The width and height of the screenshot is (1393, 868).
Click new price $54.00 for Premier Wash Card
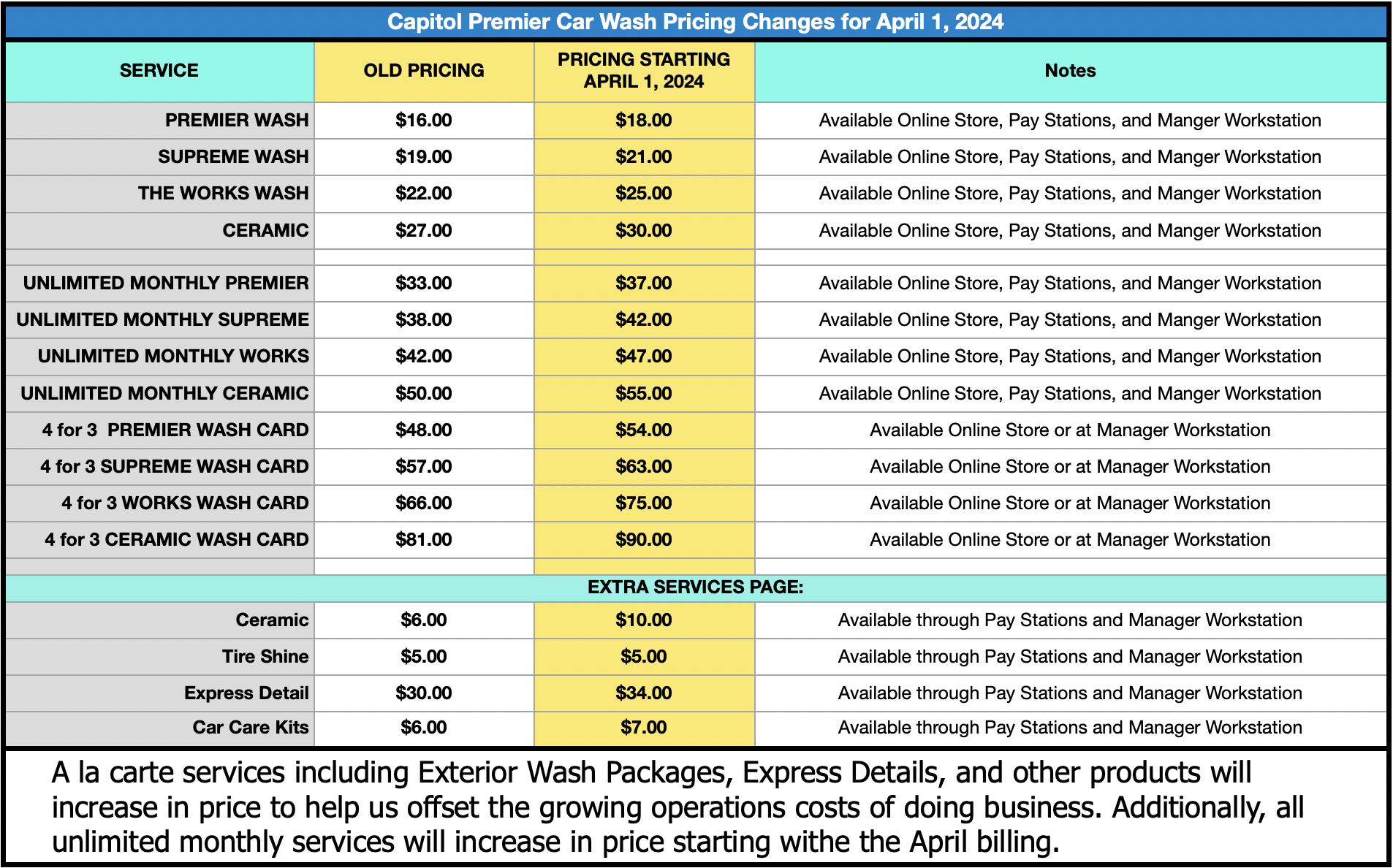(x=644, y=430)
